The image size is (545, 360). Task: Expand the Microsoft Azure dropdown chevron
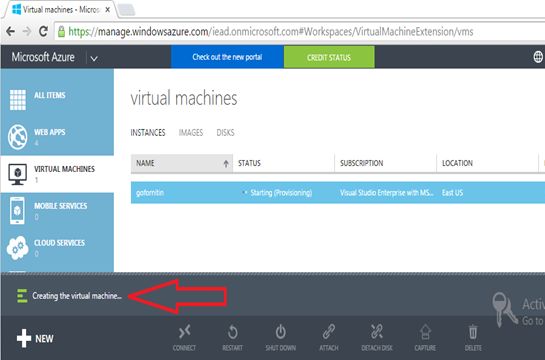[94, 59]
